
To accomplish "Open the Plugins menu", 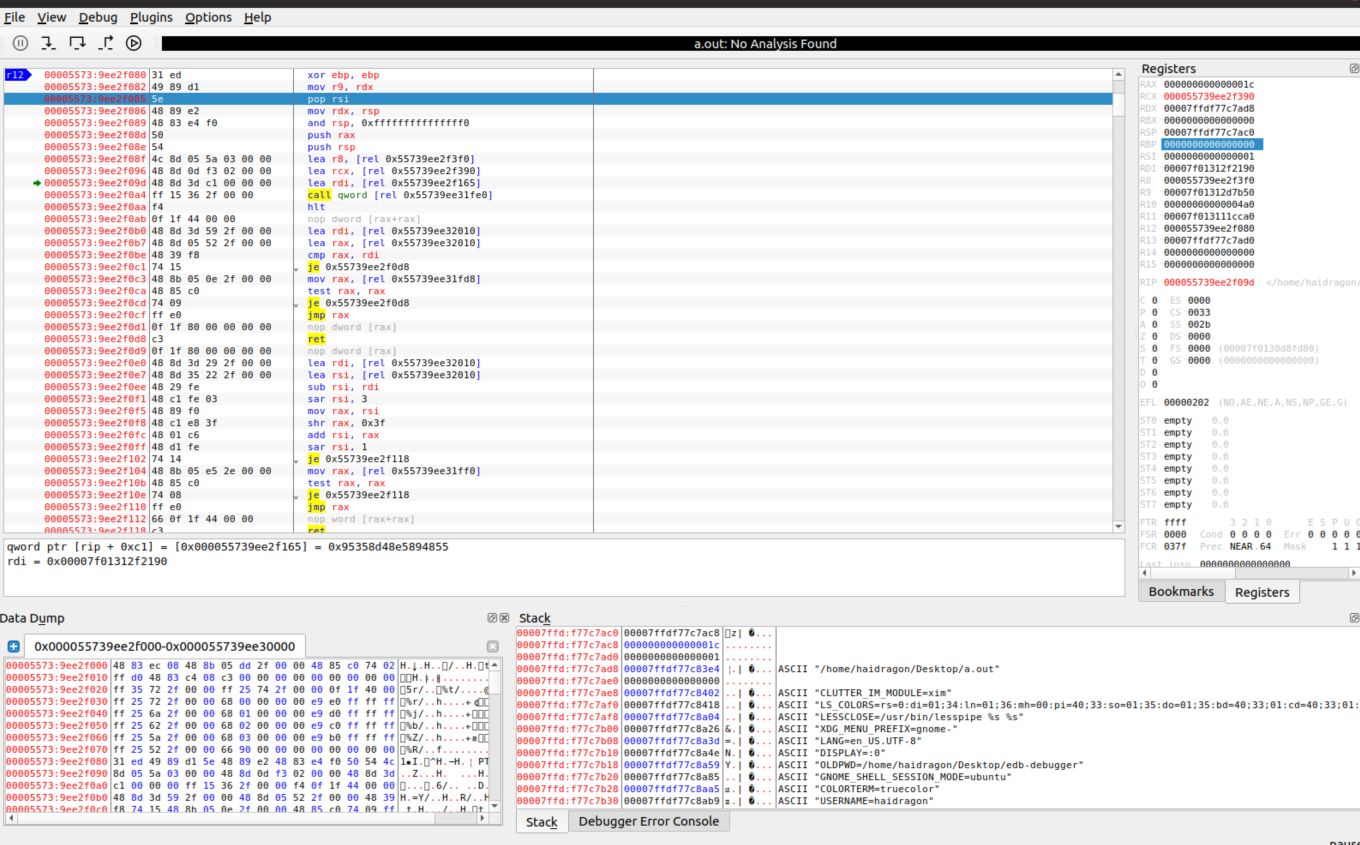I will 151,17.
